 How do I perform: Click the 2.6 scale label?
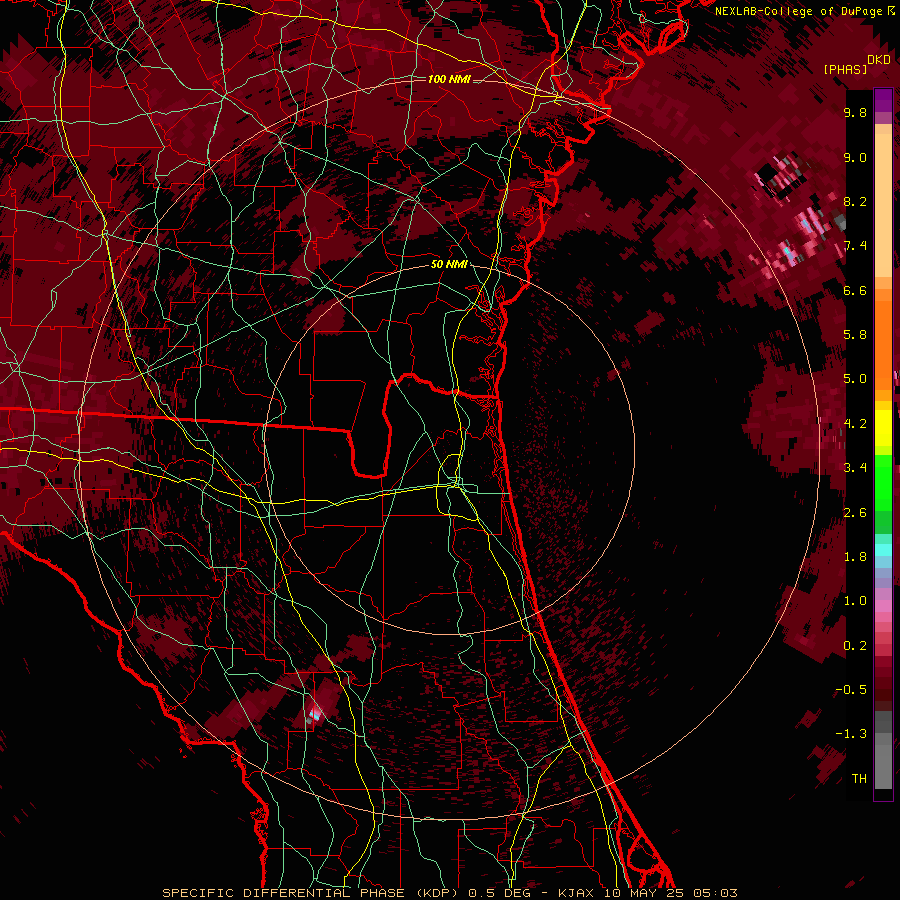[x=855, y=513]
